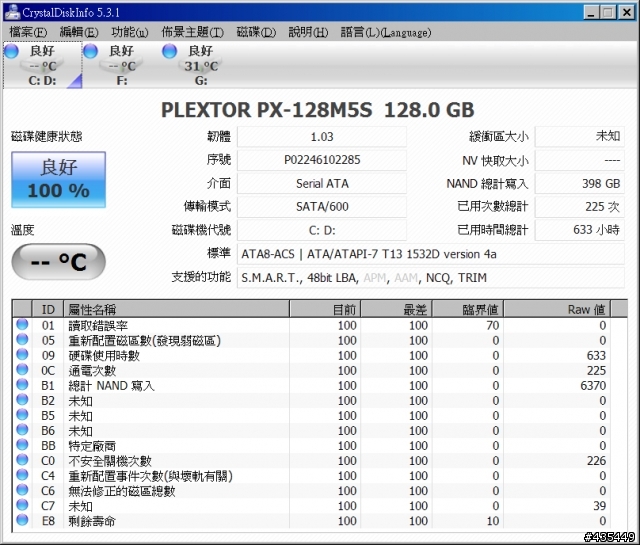Click blue status dot of attribute B2
The height and width of the screenshot is (545, 640).
[x=22, y=400]
